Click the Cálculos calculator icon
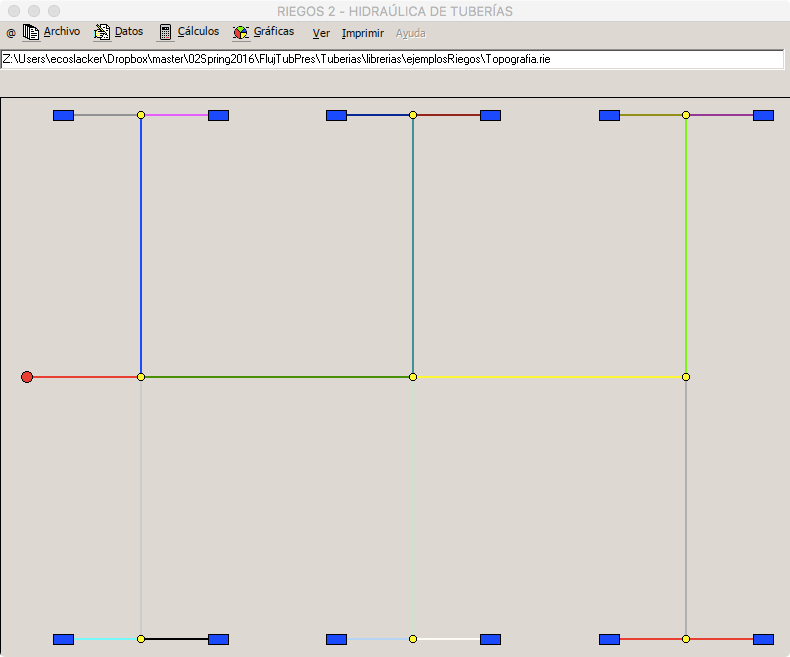 tap(166, 32)
